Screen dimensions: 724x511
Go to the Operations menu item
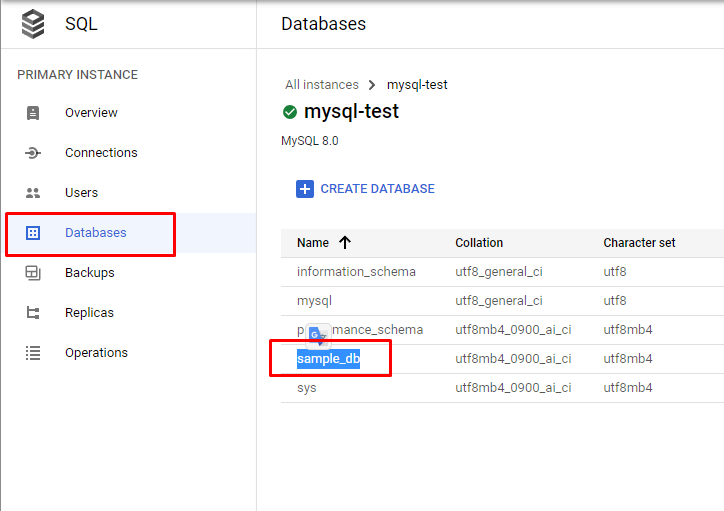point(96,353)
